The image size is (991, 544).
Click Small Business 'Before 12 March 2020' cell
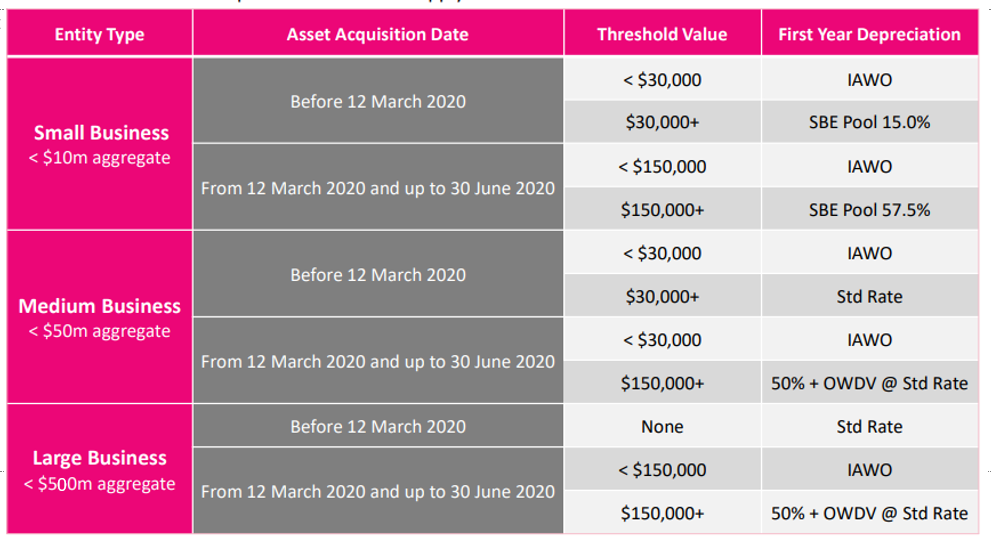pyautogui.click(x=378, y=101)
